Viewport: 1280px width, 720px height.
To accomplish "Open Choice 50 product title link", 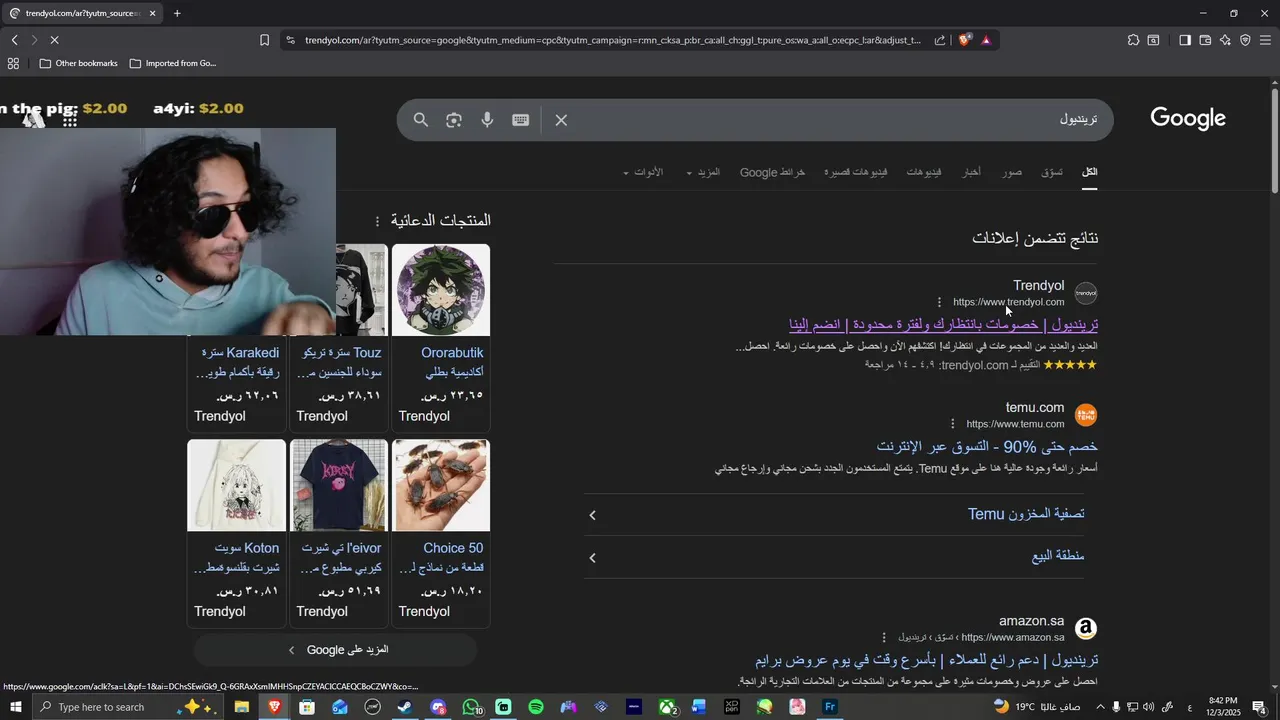I will pos(453,548).
